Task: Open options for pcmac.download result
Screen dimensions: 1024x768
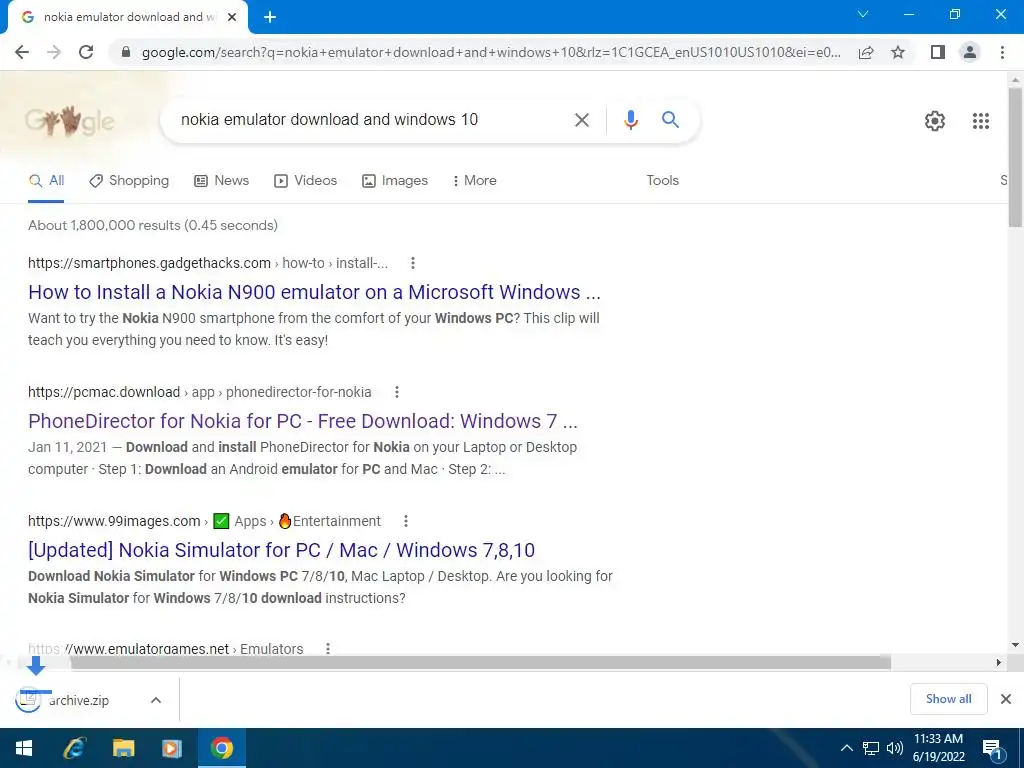Action: [x=396, y=392]
